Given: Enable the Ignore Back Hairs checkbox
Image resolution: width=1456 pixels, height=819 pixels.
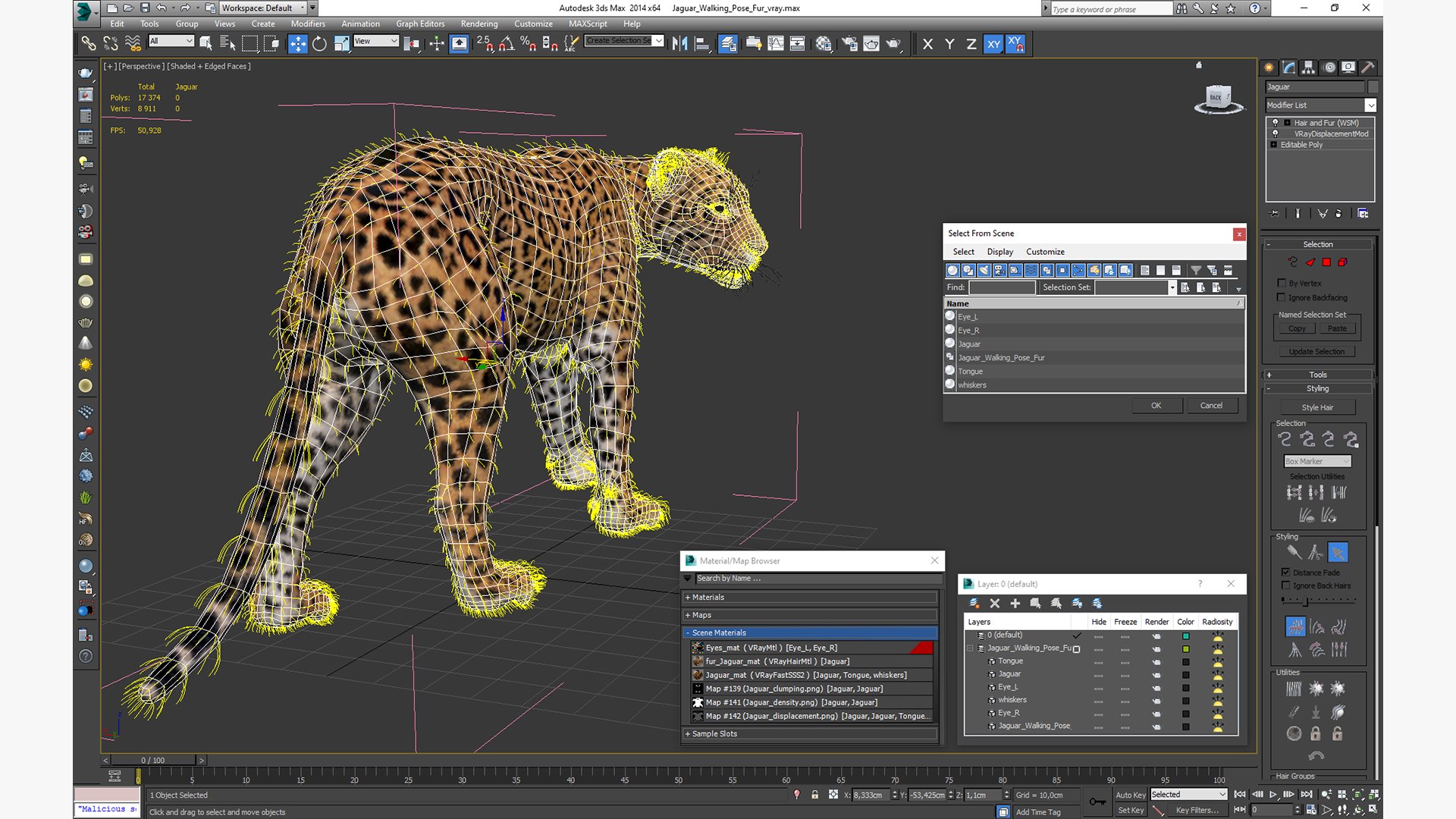Looking at the screenshot, I should [x=1285, y=585].
